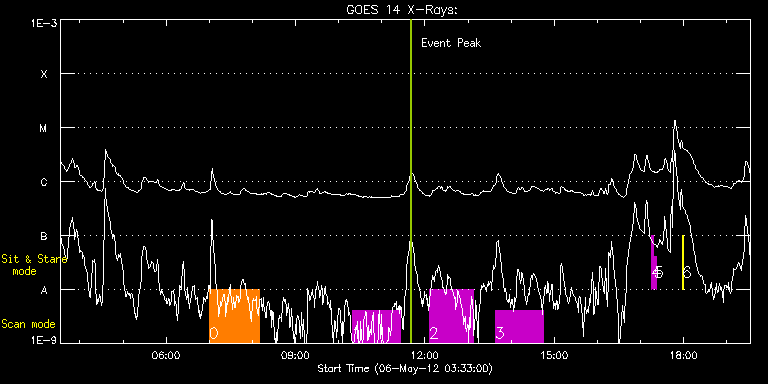Image resolution: width=768 pixels, height=384 pixels.
Task: Click the yellow sit-and-stare marker labeled 6
Action: (683, 263)
